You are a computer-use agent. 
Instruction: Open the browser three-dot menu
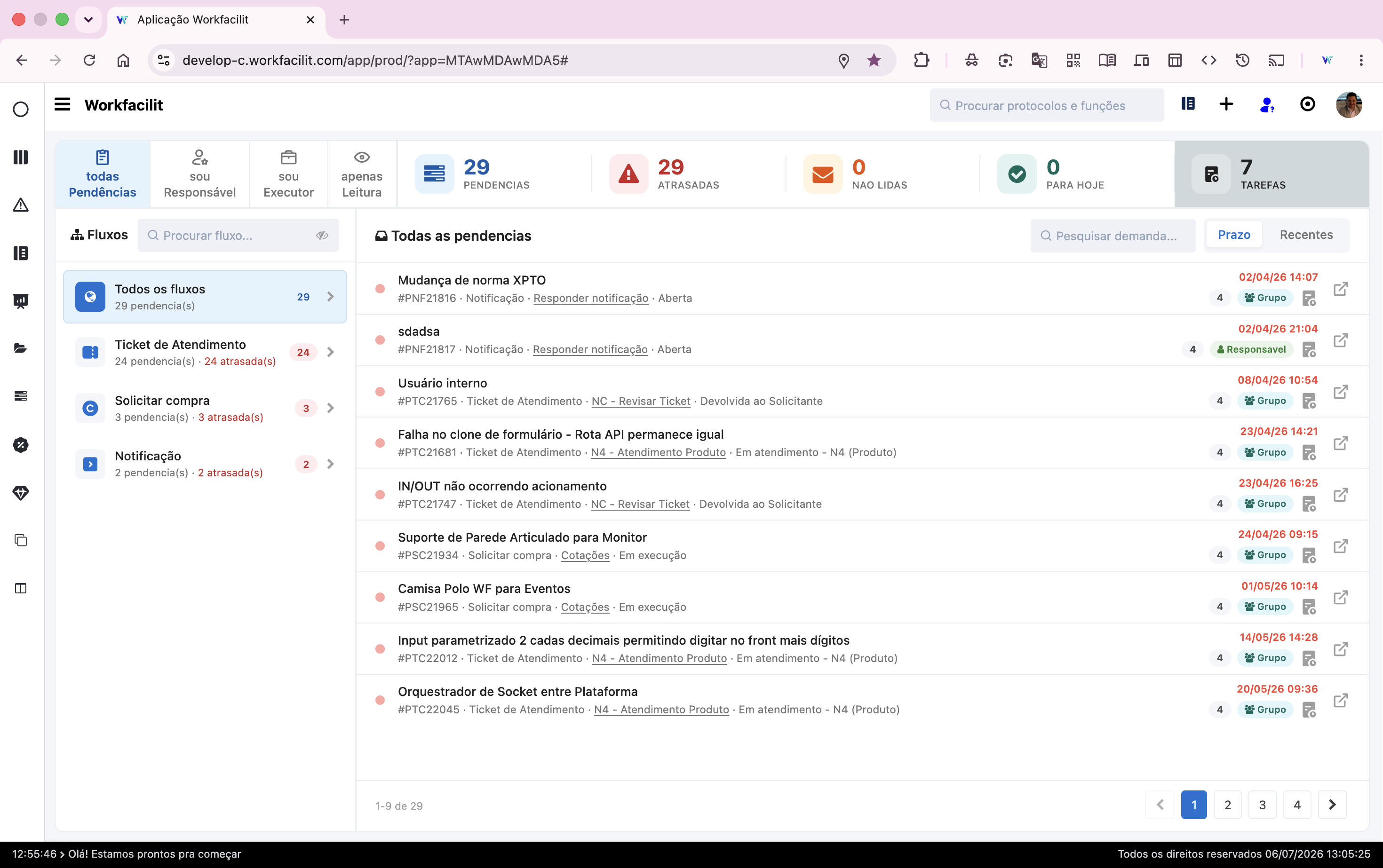pos(1360,60)
